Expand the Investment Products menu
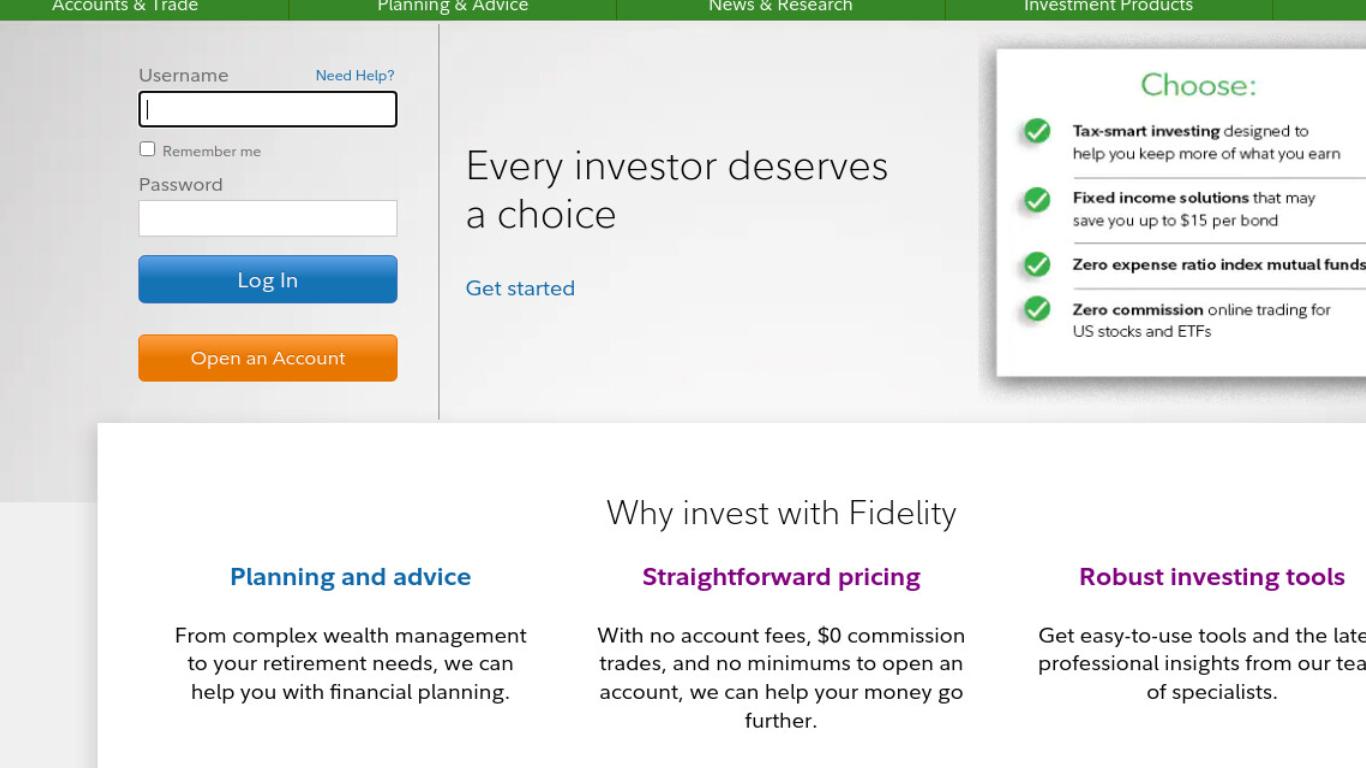Viewport: 1366px width, 768px height. click(x=1108, y=7)
